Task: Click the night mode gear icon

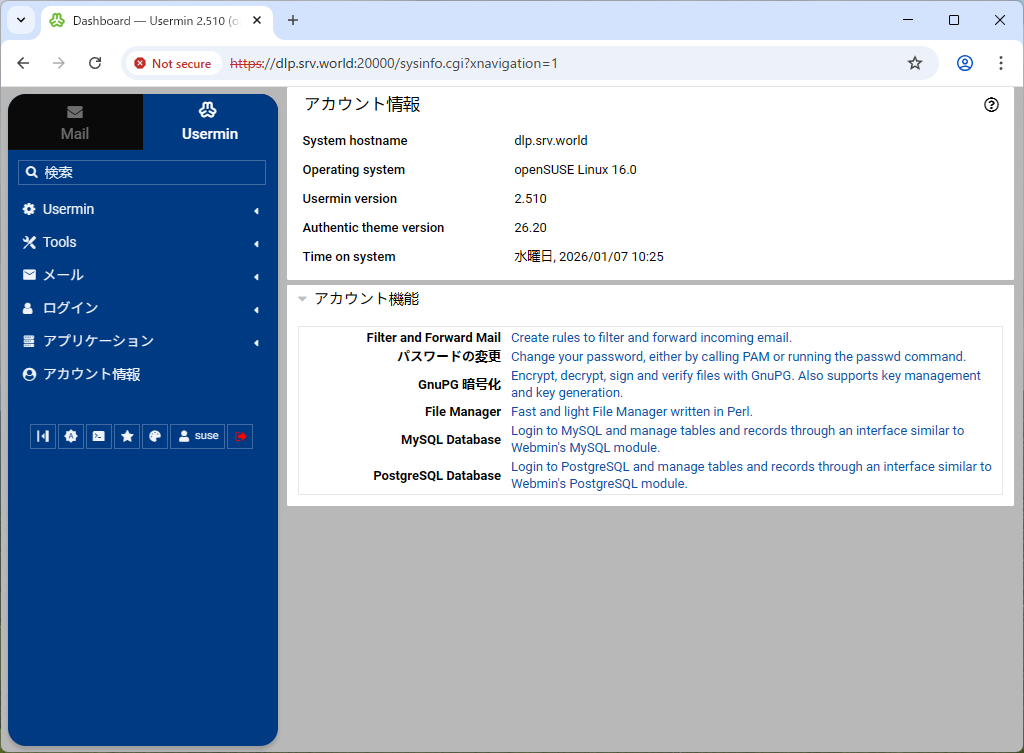Action: click(x=71, y=436)
